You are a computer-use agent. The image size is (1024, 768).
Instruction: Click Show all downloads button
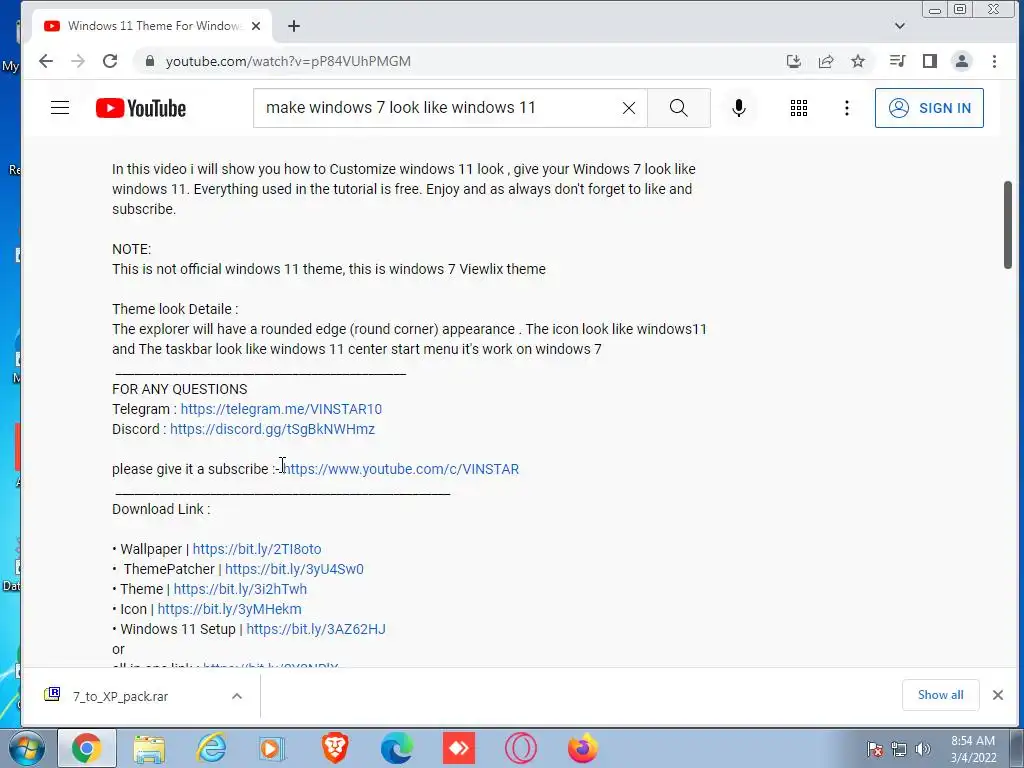[940, 695]
